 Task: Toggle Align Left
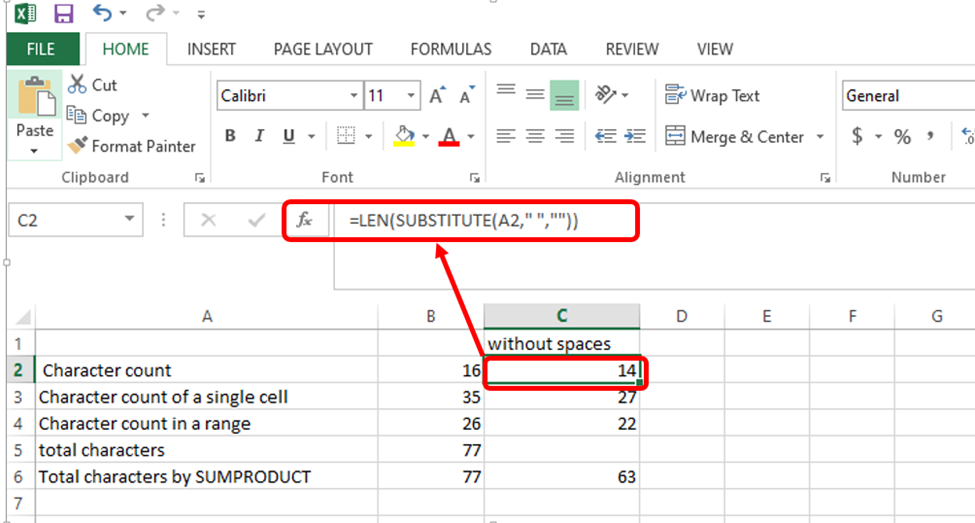point(506,136)
